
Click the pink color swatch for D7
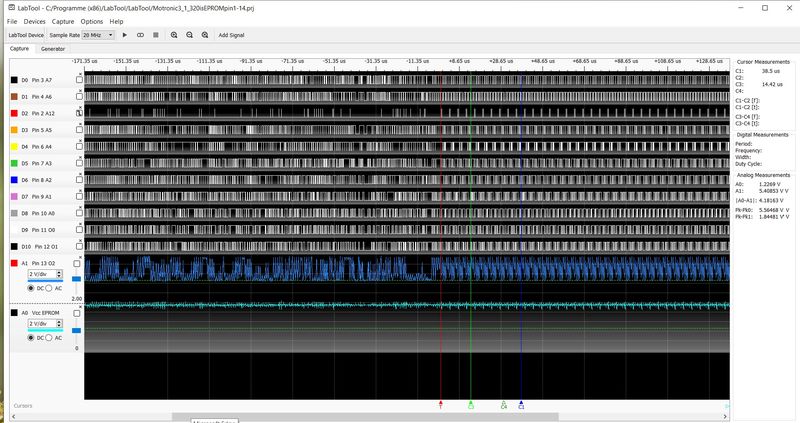click(14, 196)
